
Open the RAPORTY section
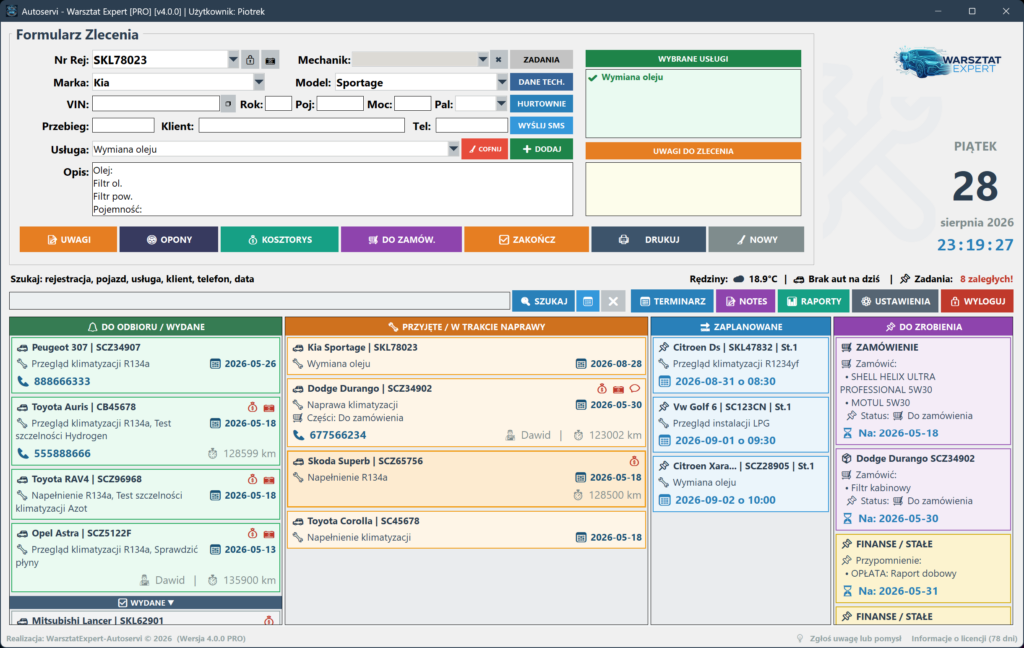click(814, 301)
